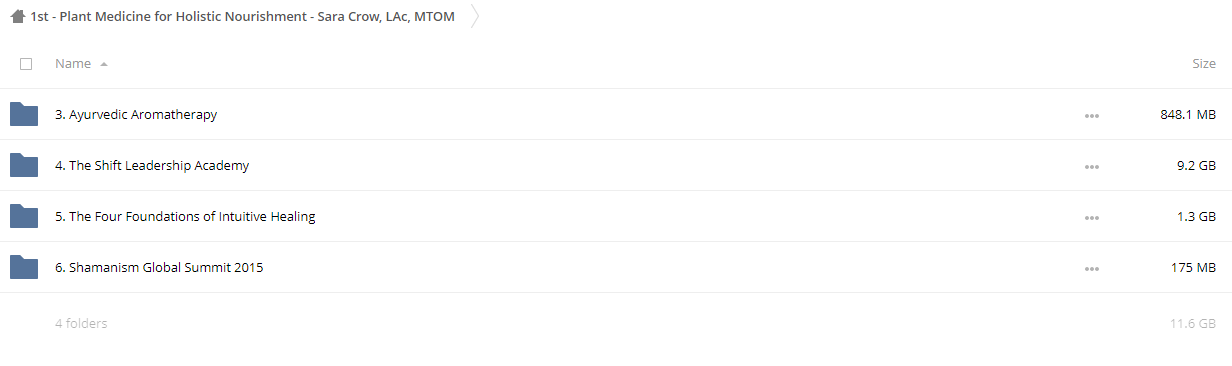Click the home icon in breadcrumb
Viewport: 1232px width, 366px height.
(18, 17)
